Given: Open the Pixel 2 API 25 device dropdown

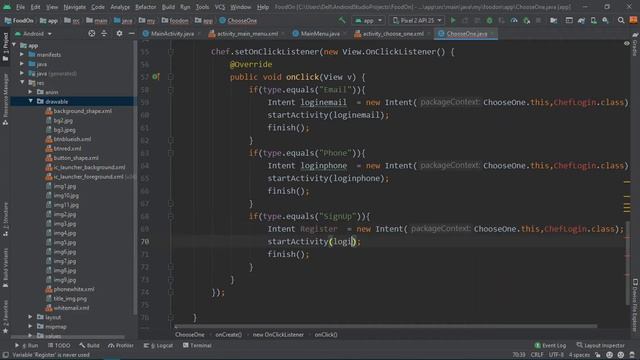Looking at the screenshot, I should point(416,20).
